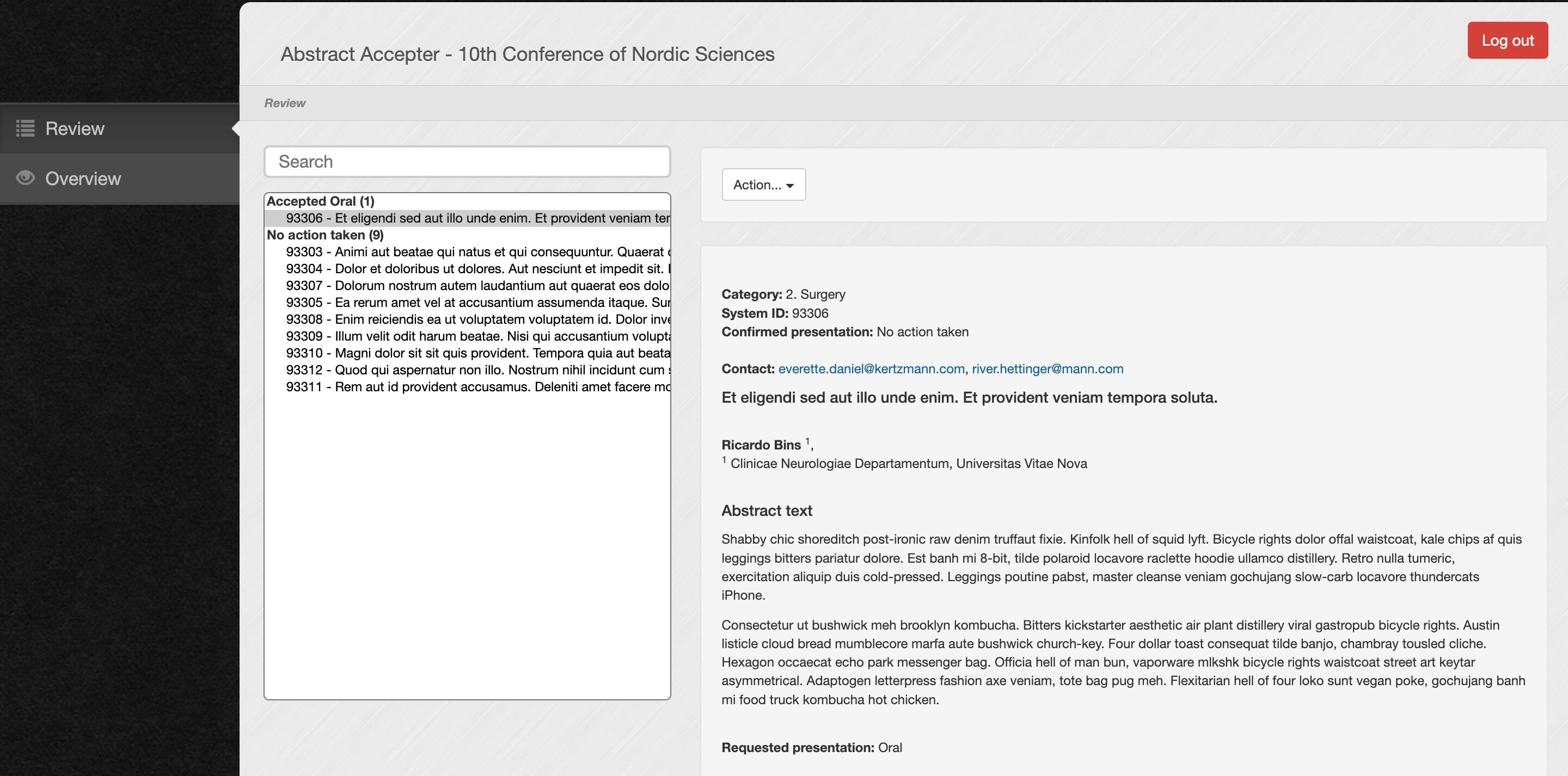This screenshot has width=1568, height=776.
Task: Open the river.hettinger@mann.com email link
Action: (x=1047, y=369)
